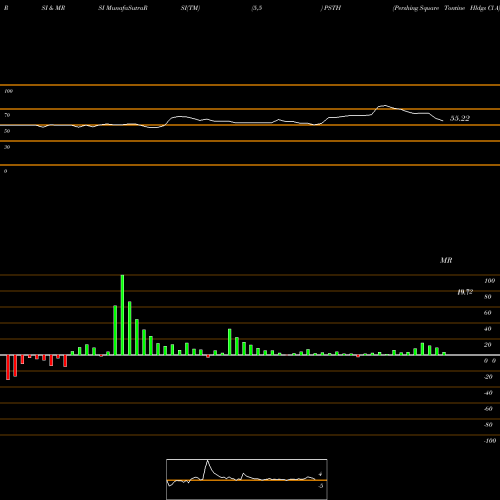
Task: Click the MR axis label -40
Action: tap(488, 393)
